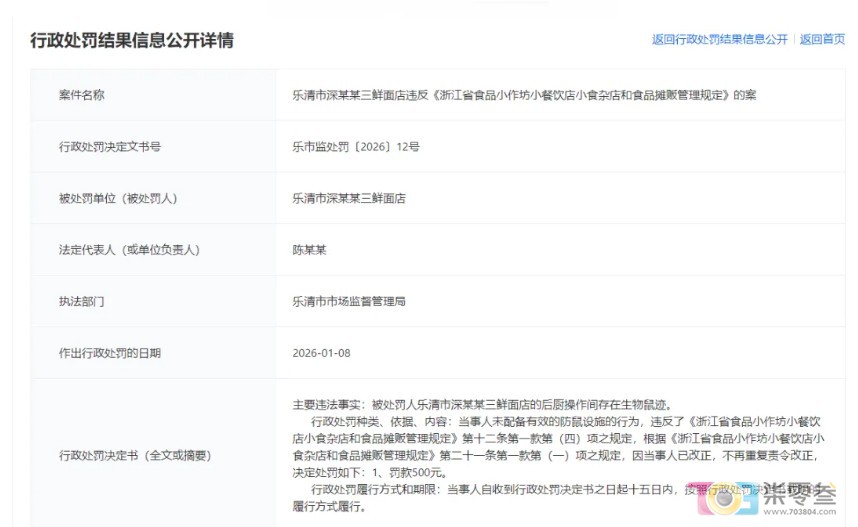Click the 主要违法事实 paragraph line

(483, 404)
